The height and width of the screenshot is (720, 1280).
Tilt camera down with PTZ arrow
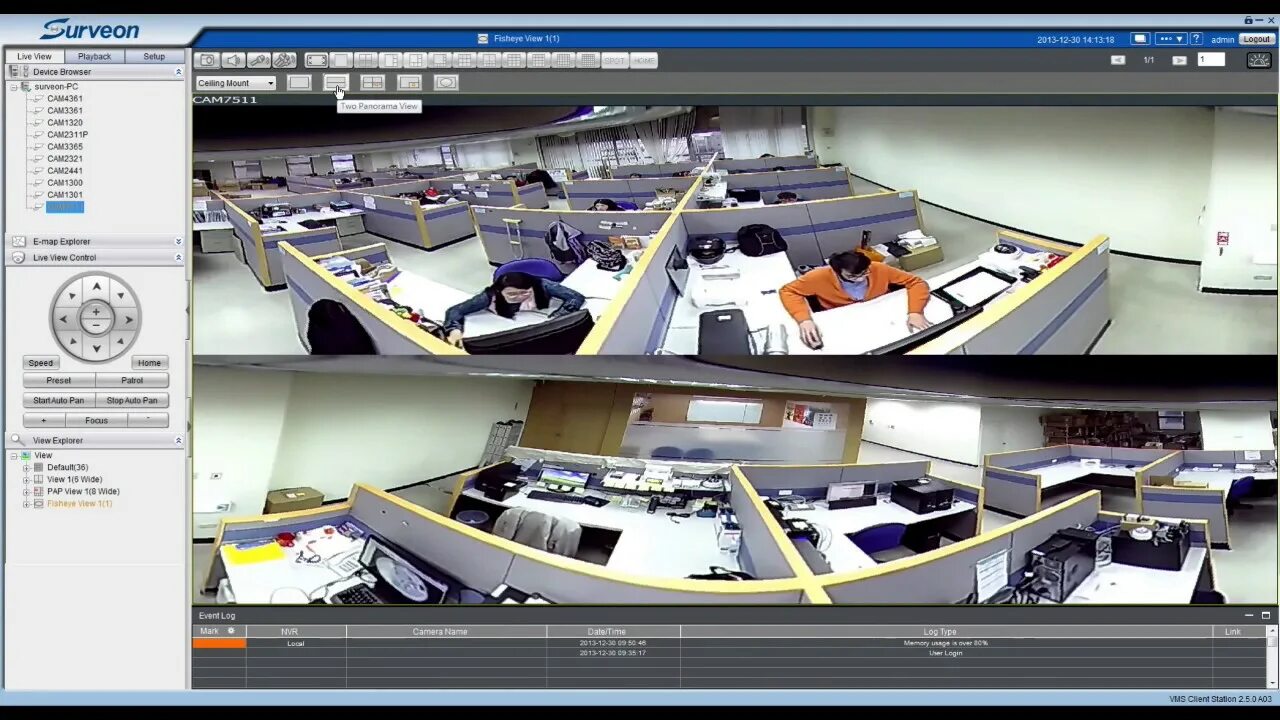[x=96, y=349]
